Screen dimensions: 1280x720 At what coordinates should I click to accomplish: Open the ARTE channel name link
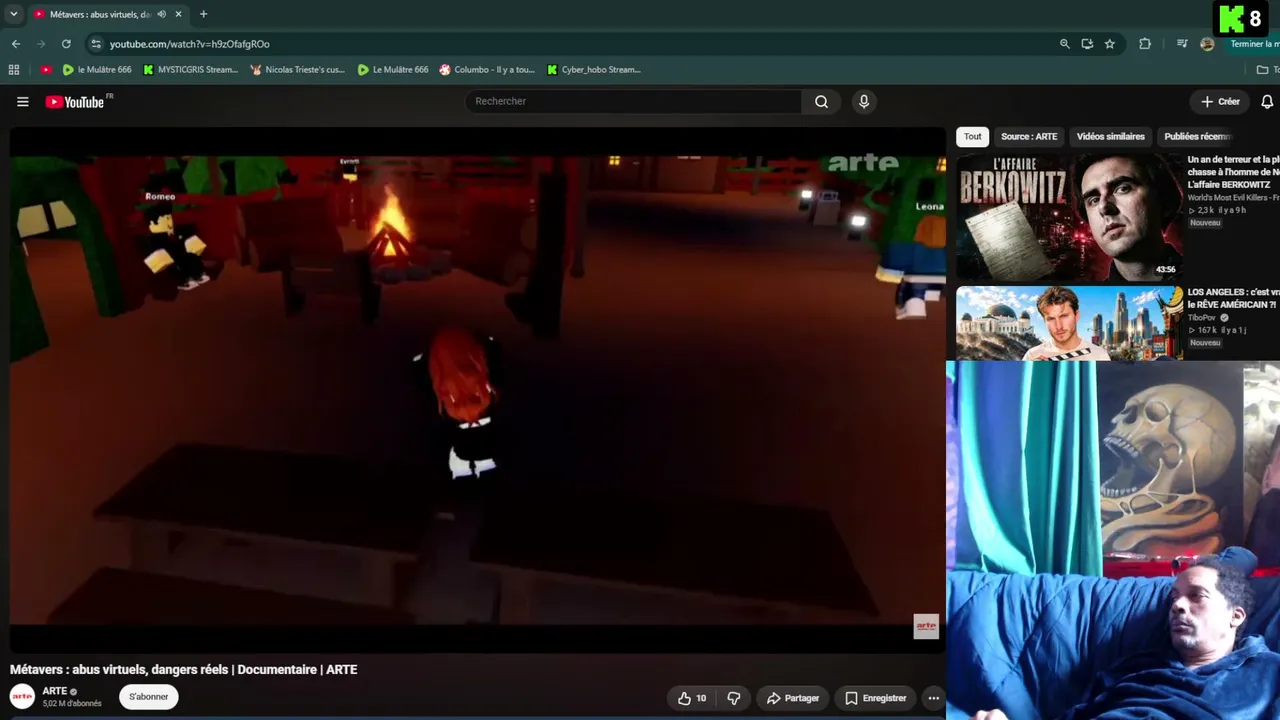(x=55, y=691)
